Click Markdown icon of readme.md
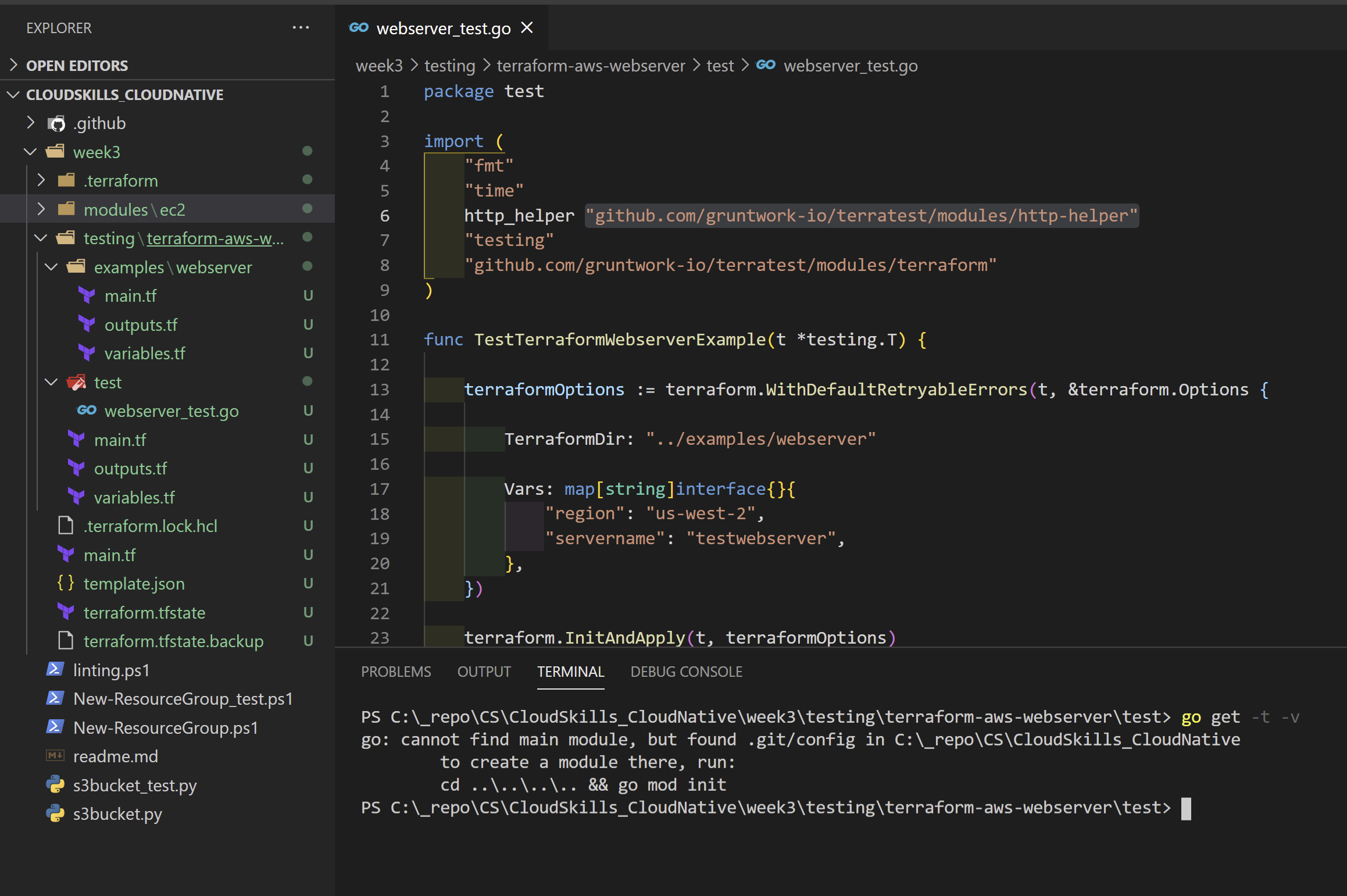1347x896 pixels. click(55, 756)
